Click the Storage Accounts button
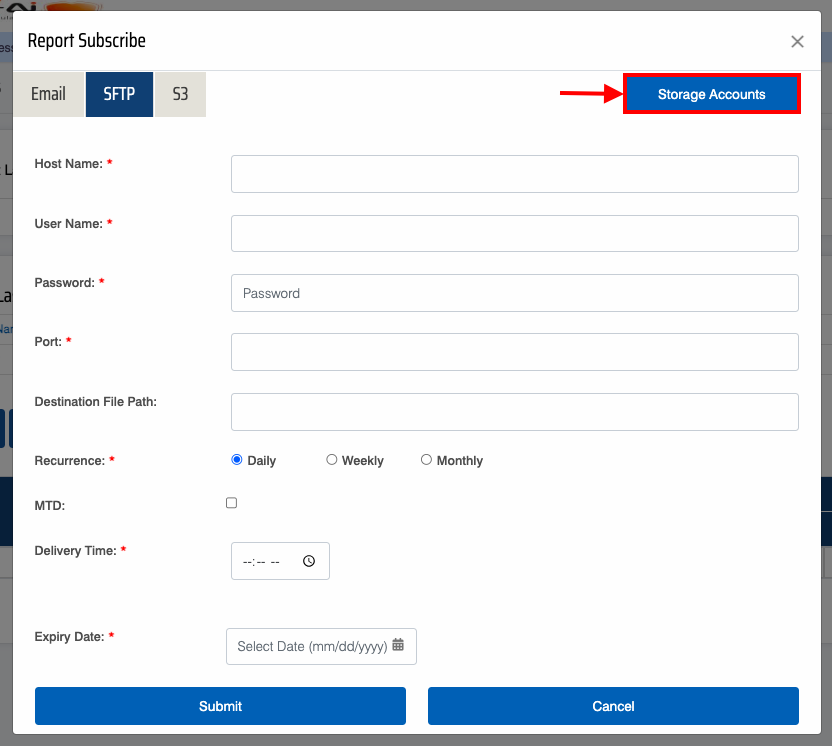 click(x=711, y=94)
